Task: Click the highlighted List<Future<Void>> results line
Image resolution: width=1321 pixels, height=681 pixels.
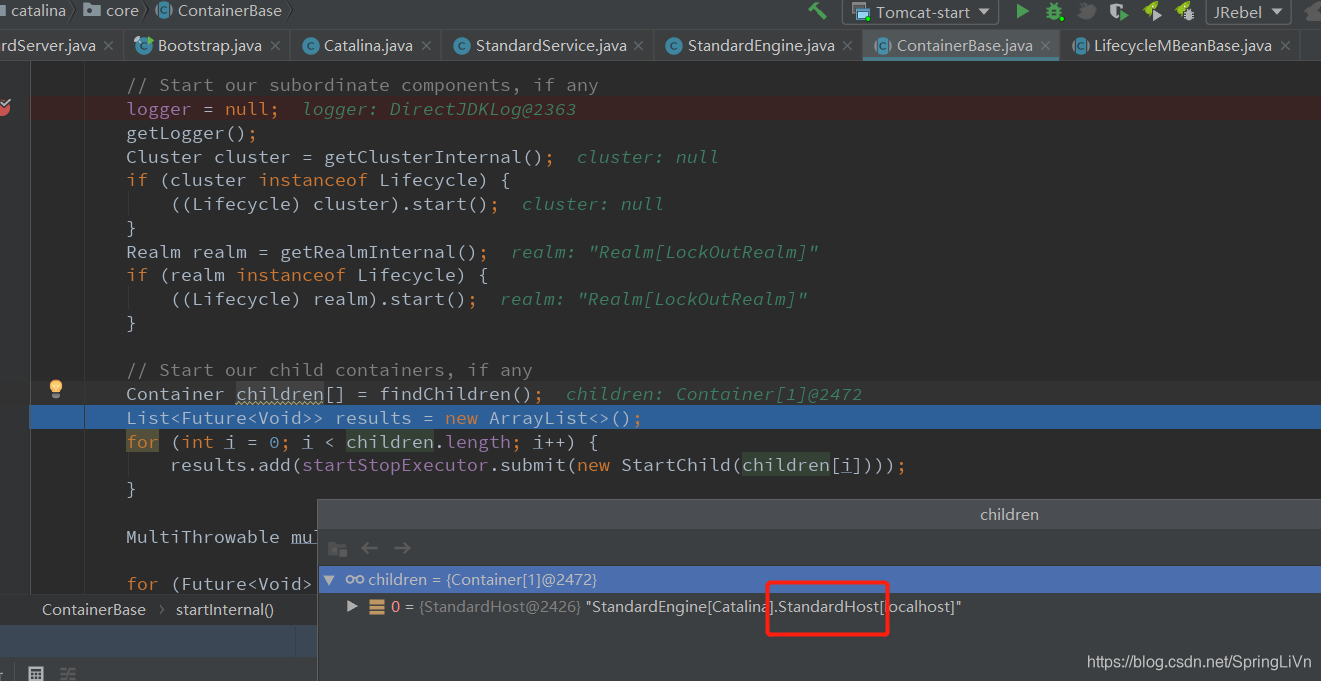Action: click(675, 417)
